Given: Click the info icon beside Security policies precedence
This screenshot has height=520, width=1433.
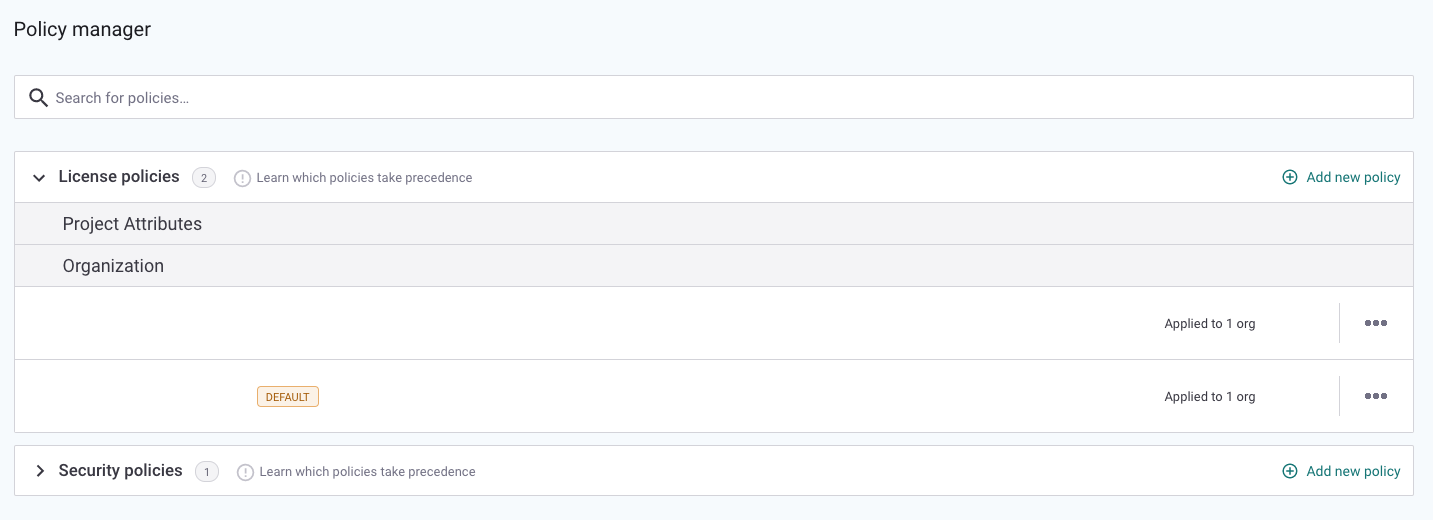Looking at the screenshot, I should [245, 472].
